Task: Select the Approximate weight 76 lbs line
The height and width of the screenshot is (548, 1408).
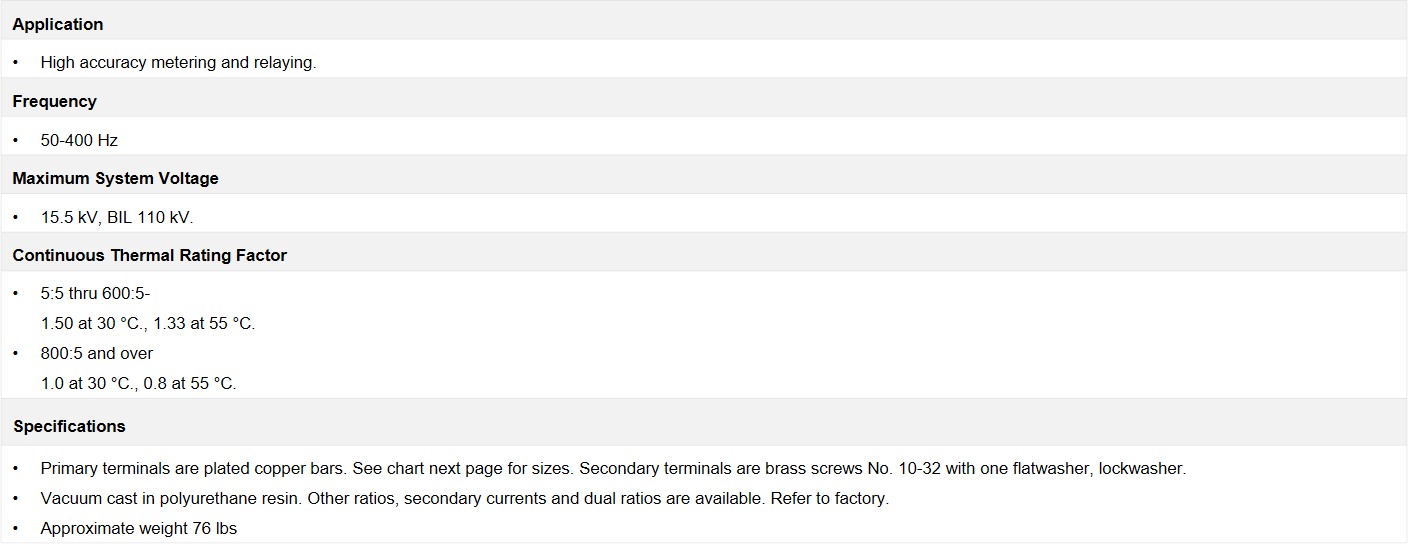Action: point(139,528)
